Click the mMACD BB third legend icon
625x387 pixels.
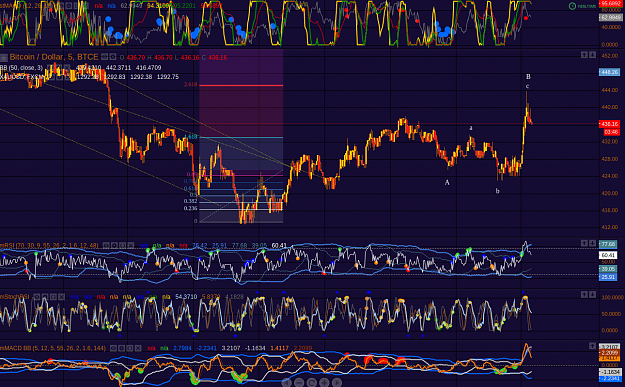tap(130, 348)
